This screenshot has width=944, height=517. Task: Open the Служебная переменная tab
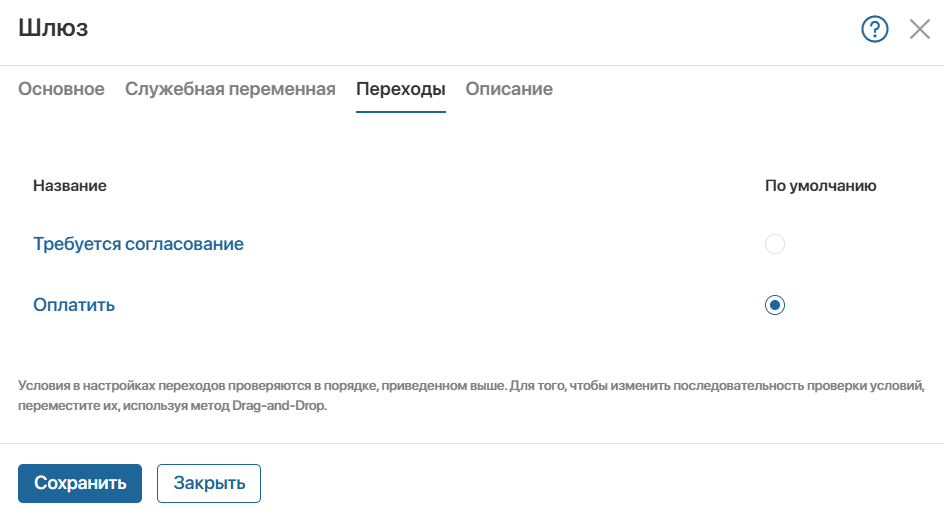tap(230, 89)
